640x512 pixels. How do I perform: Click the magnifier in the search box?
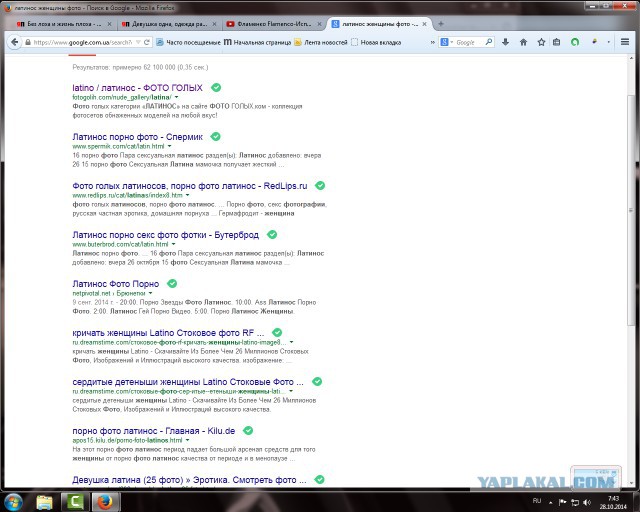point(489,42)
